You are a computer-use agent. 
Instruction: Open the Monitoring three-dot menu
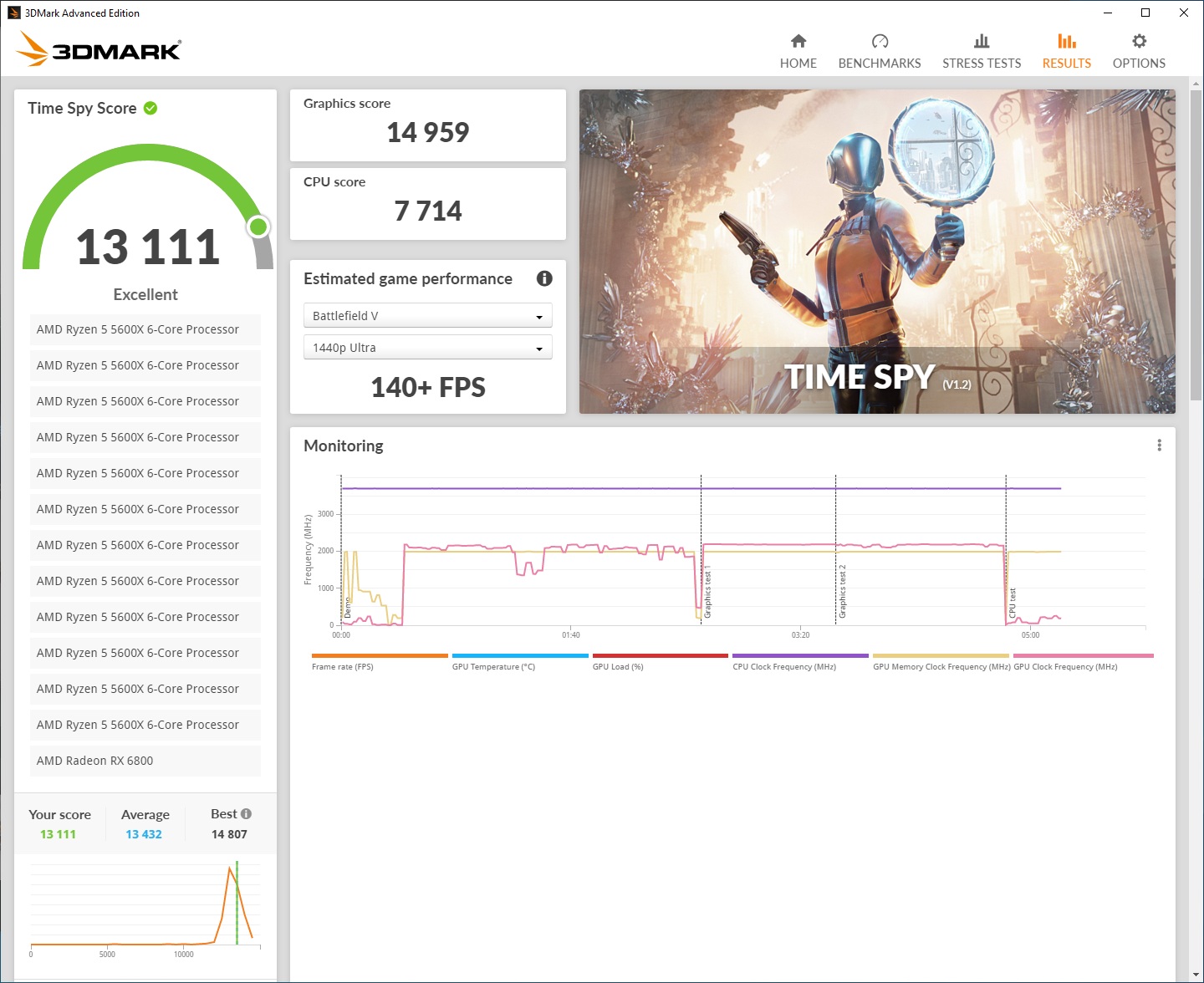(x=1159, y=446)
